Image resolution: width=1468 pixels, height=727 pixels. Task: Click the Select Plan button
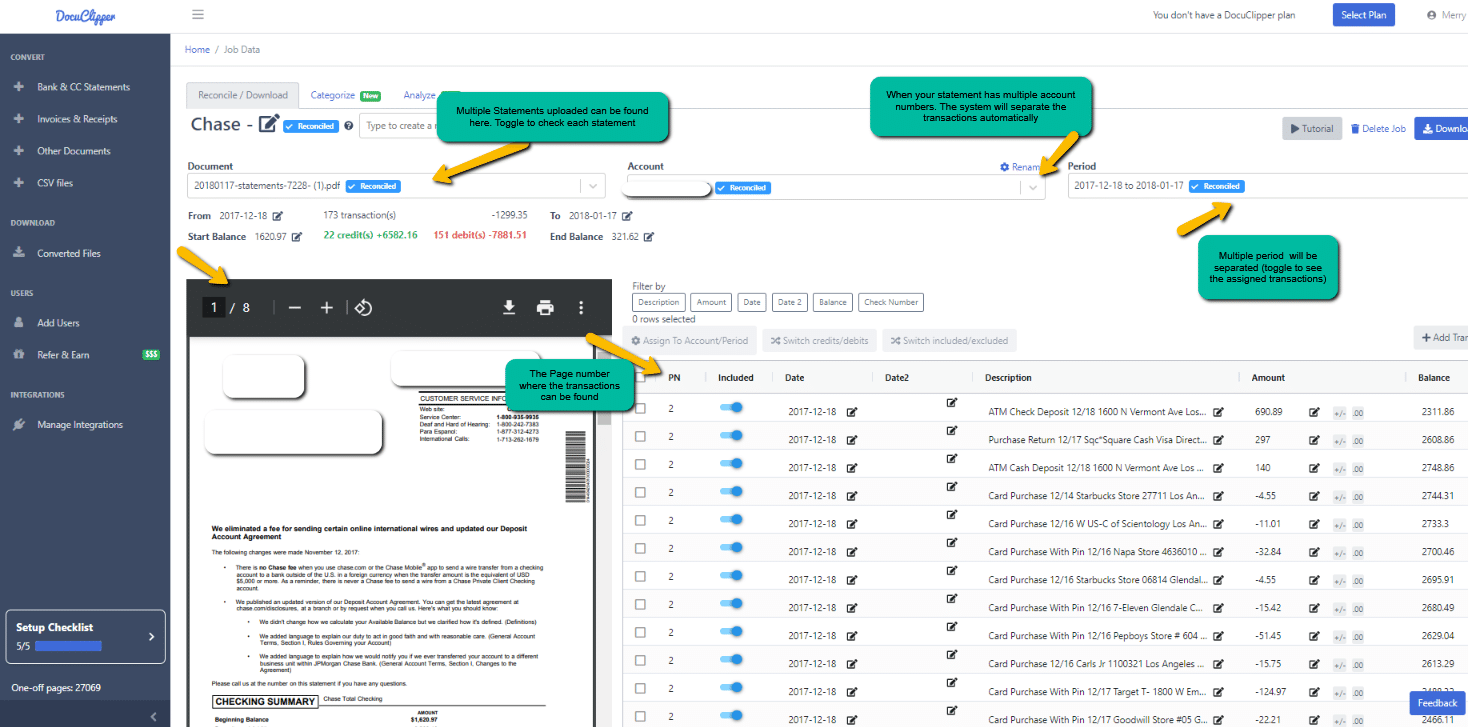pyautogui.click(x=1364, y=15)
